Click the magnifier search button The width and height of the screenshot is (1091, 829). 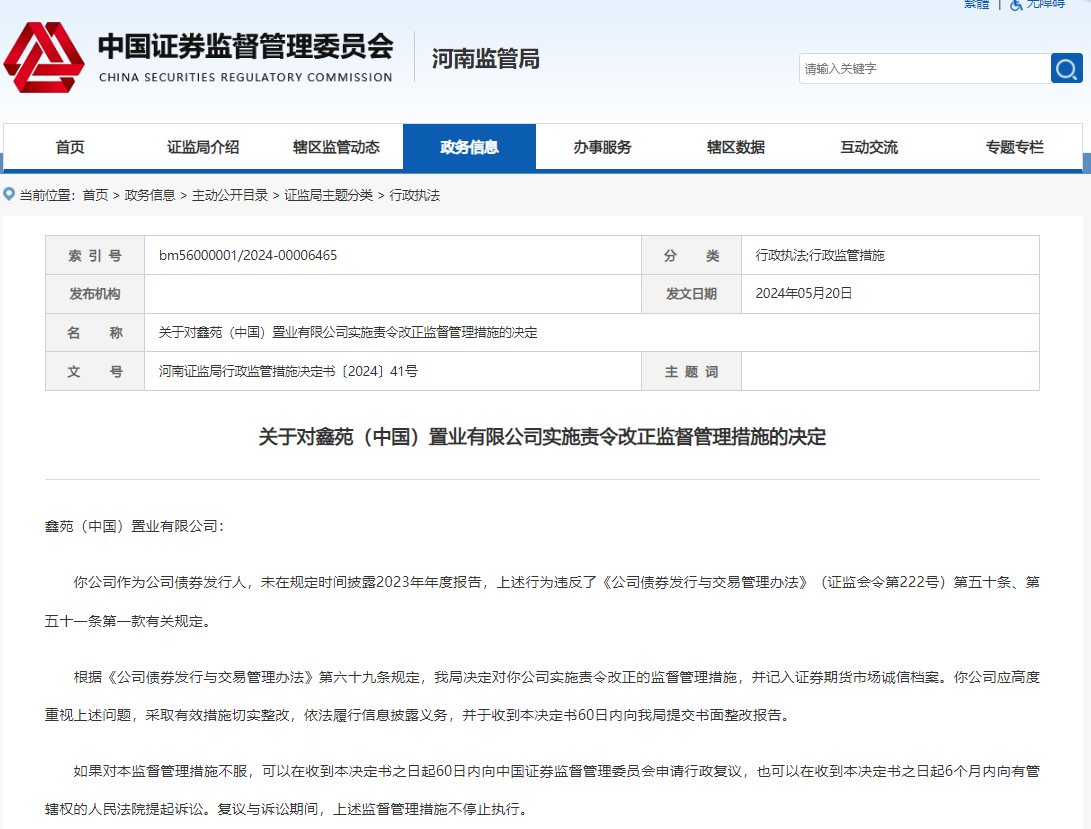1066,69
